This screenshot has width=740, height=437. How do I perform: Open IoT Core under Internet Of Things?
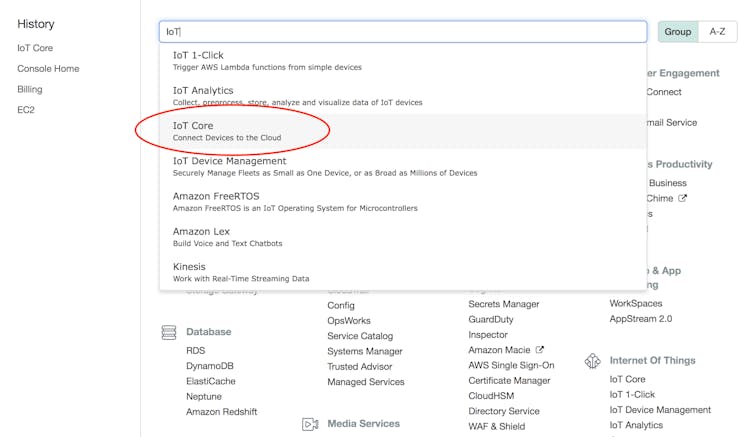coord(627,379)
